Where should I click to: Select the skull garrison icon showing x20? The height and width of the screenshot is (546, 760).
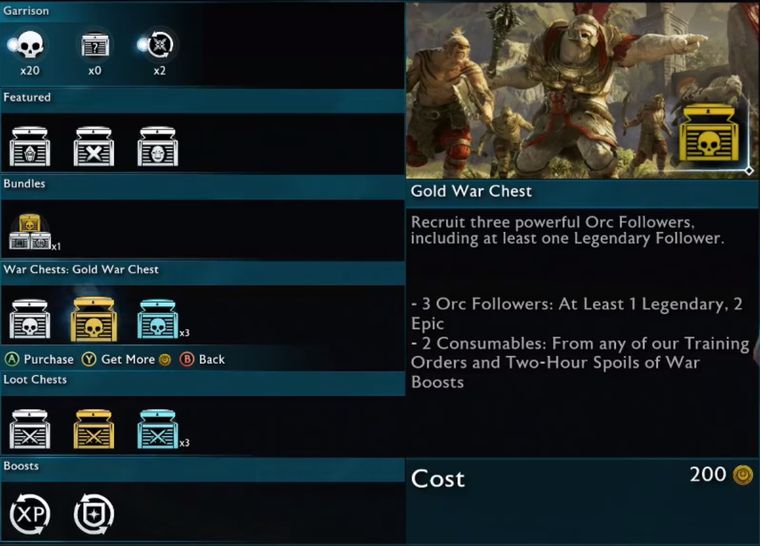click(29, 45)
